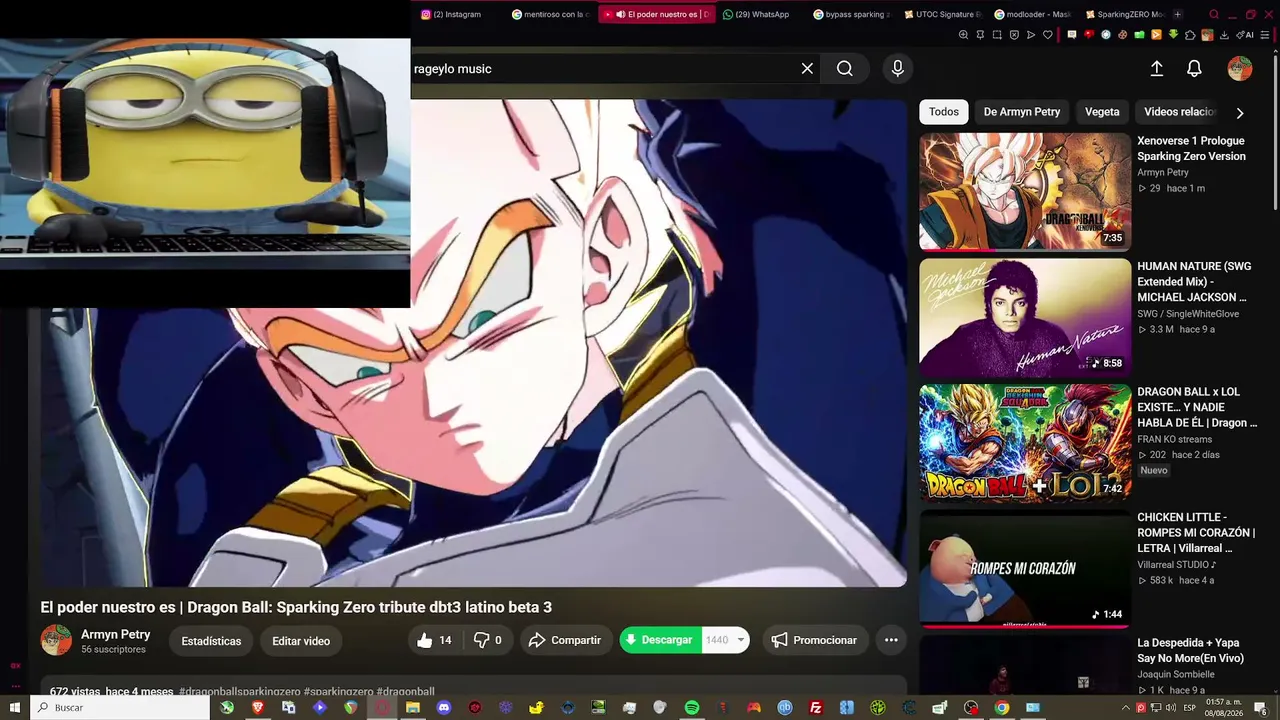Image resolution: width=1280 pixels, height=720 pixels.
Task: Click the snapshot capture icon in toolbar
Action: [x=997, y=35]
